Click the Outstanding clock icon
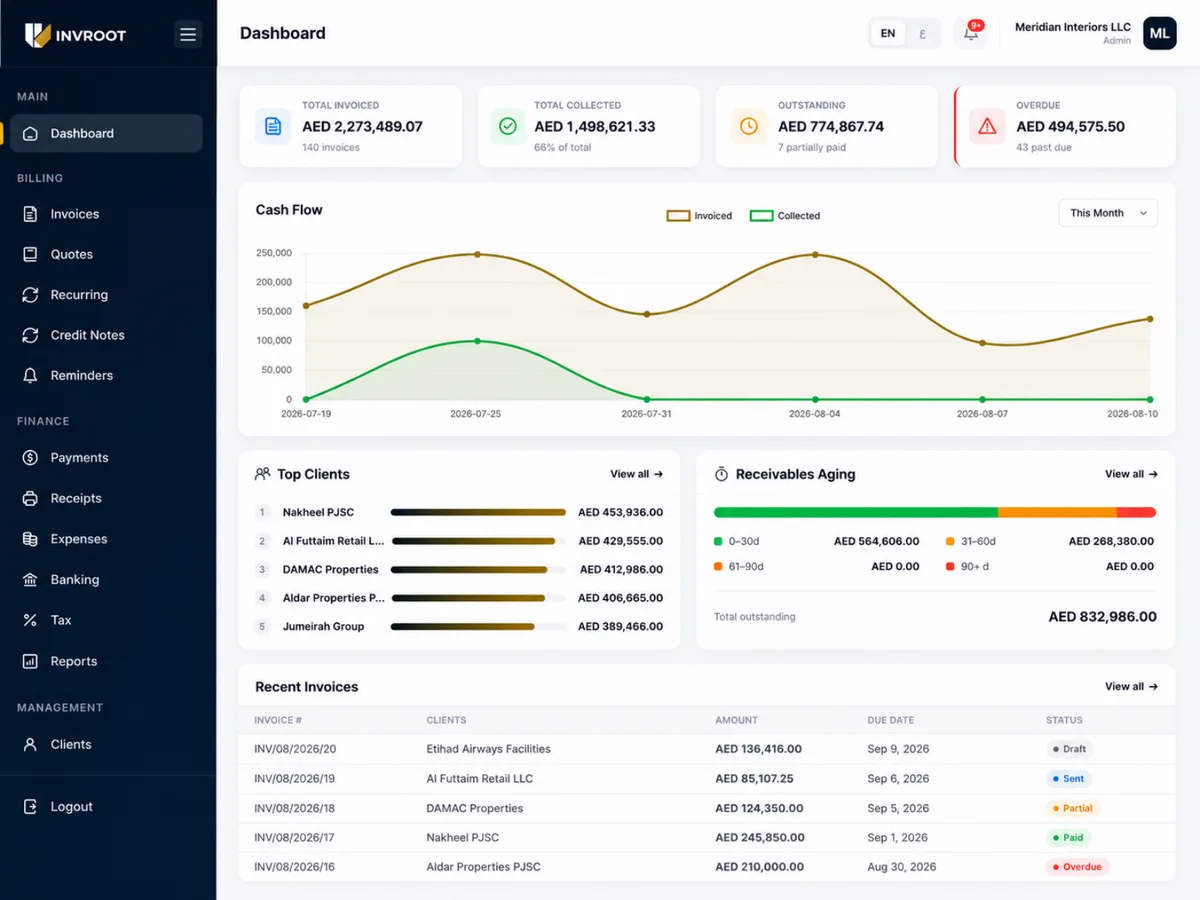Screen dimensions: 1200x900 (x=748, y=126)
